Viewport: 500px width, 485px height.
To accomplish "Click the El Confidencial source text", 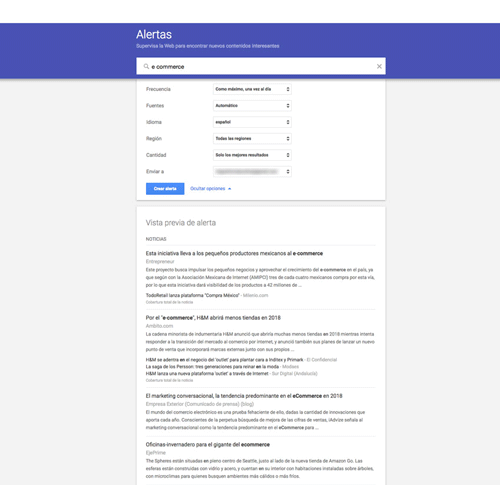I will 322,360.
